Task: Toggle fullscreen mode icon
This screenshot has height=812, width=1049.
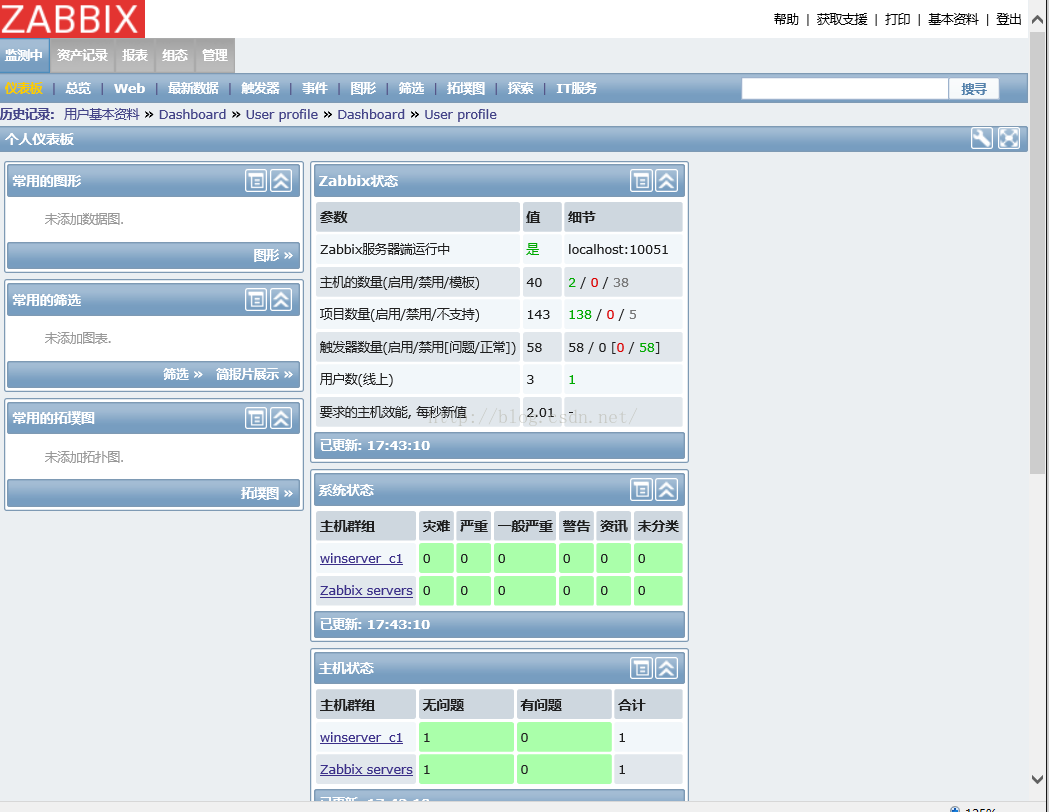Action: pos(1009,138)
